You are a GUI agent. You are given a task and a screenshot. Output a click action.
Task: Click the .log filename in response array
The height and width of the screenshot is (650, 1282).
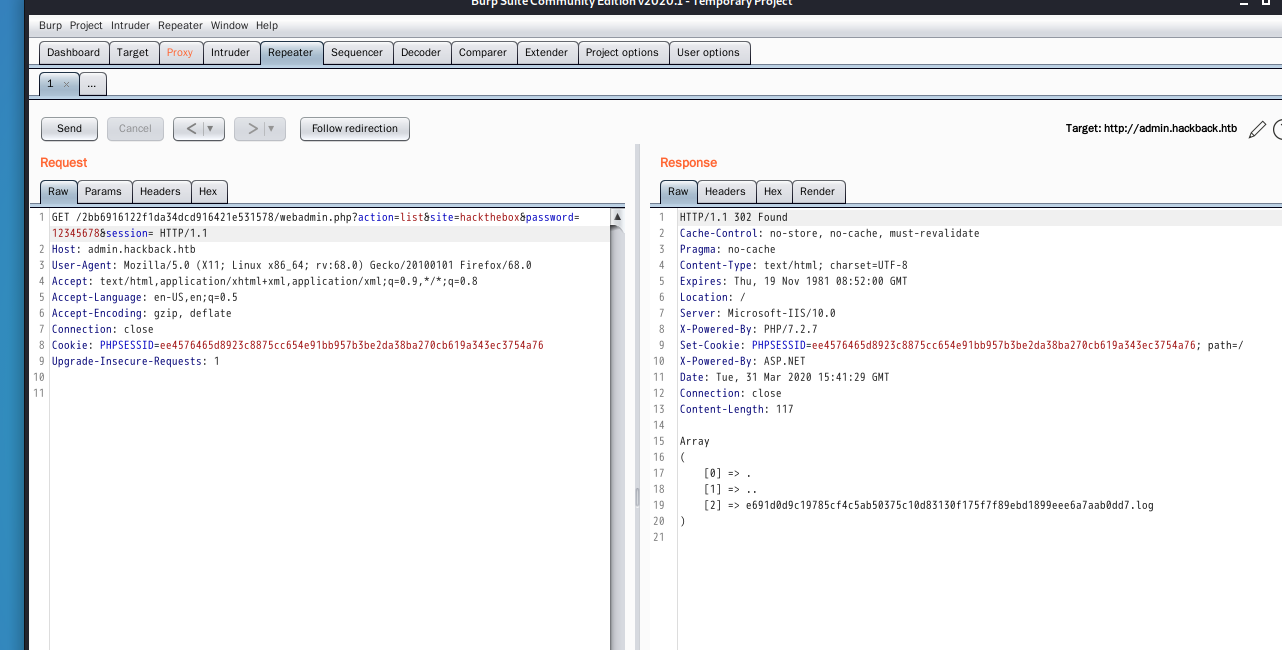tap(950, 505)
